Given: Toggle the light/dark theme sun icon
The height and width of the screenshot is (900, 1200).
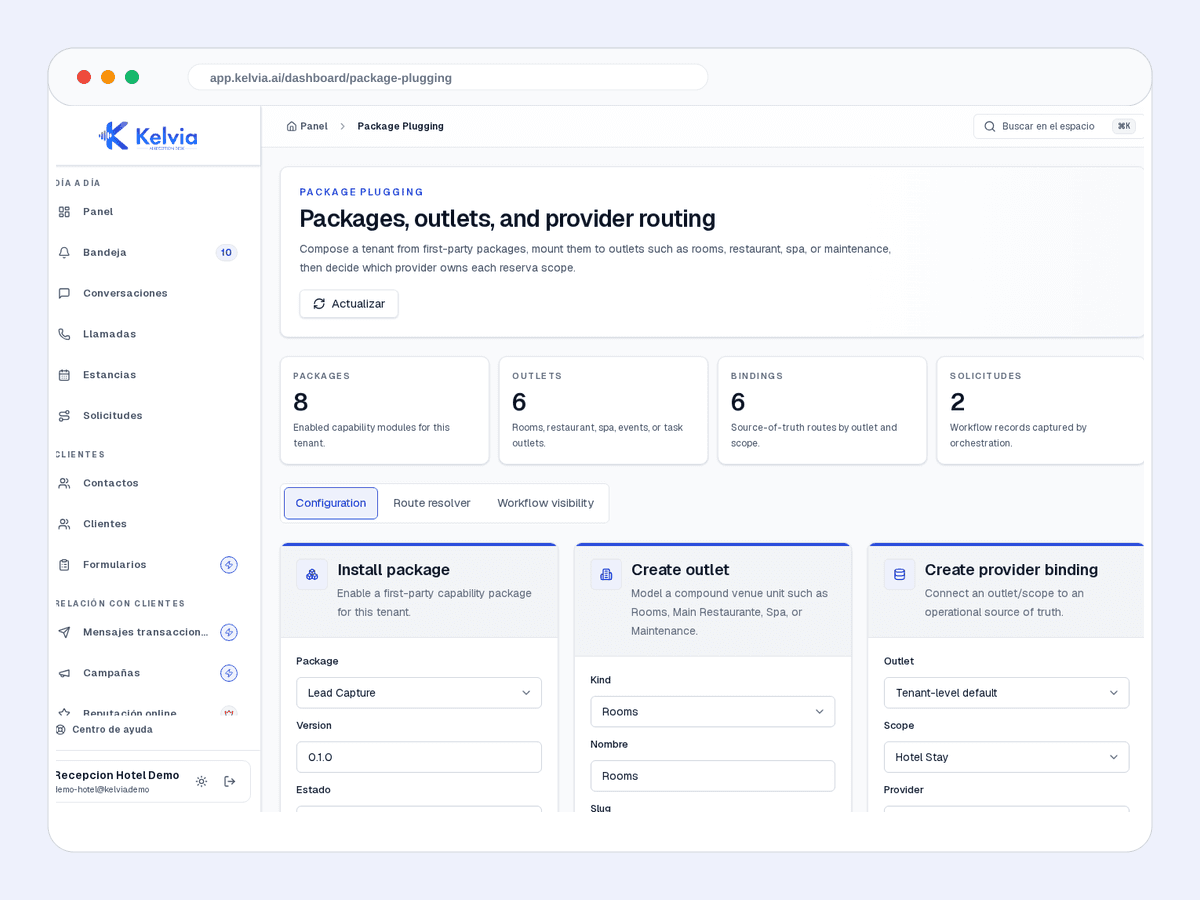Looking at the screenshot, I should click(x=202, y=782).
